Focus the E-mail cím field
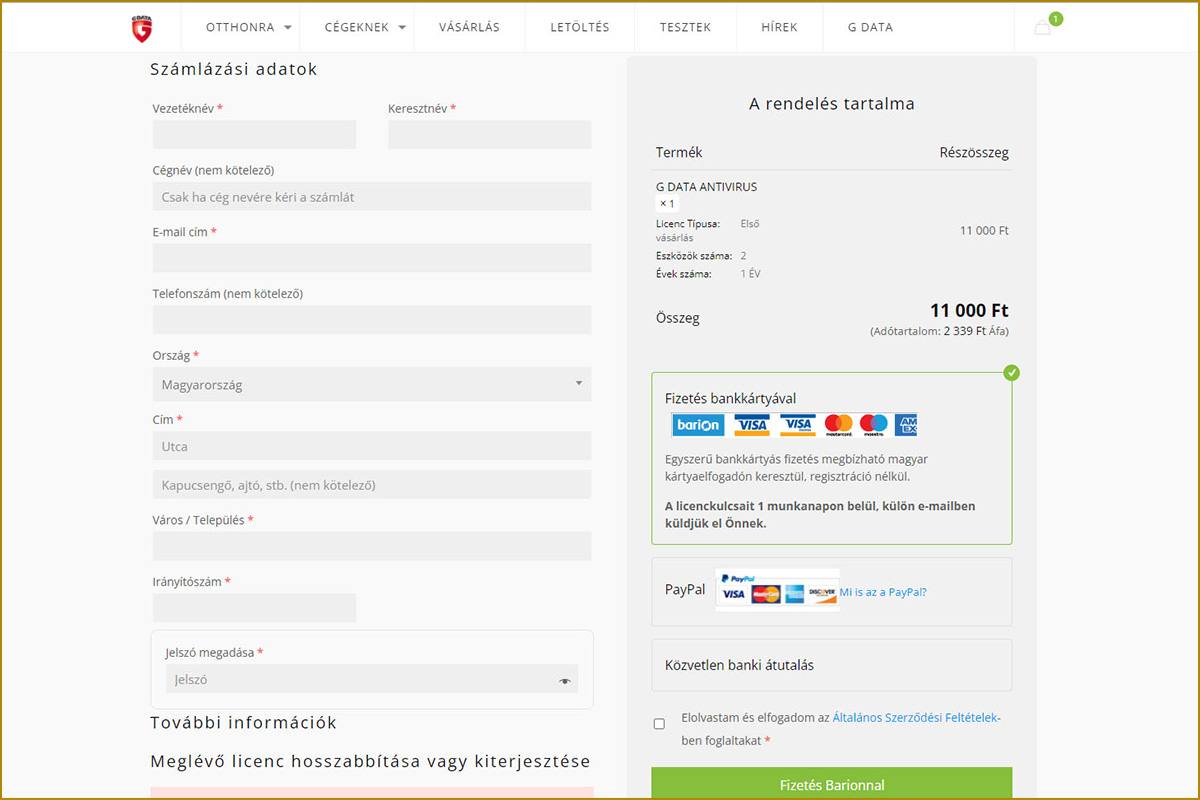Screen dimensions: 1200x800 (372, 258)
